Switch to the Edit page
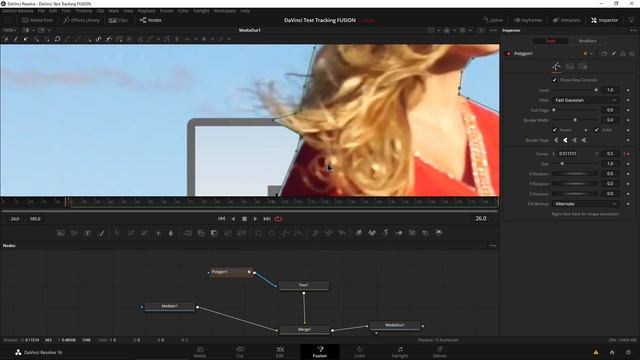The image size is (640, 360). click(x=280, y=352)
